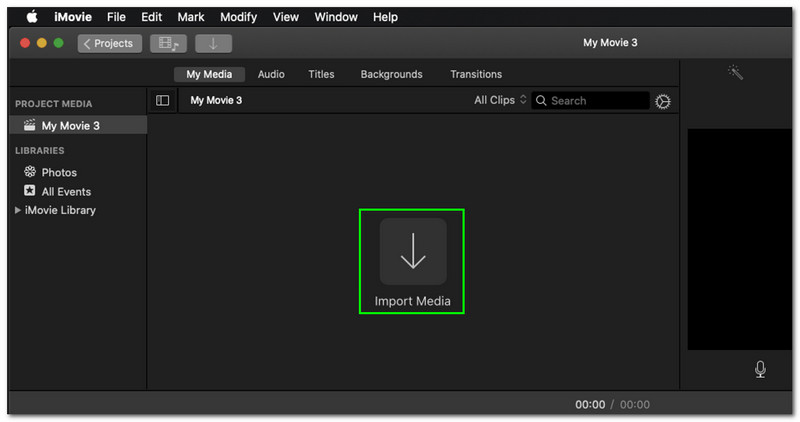
Task: Click the Search field
Action: [x=590, y=101]
